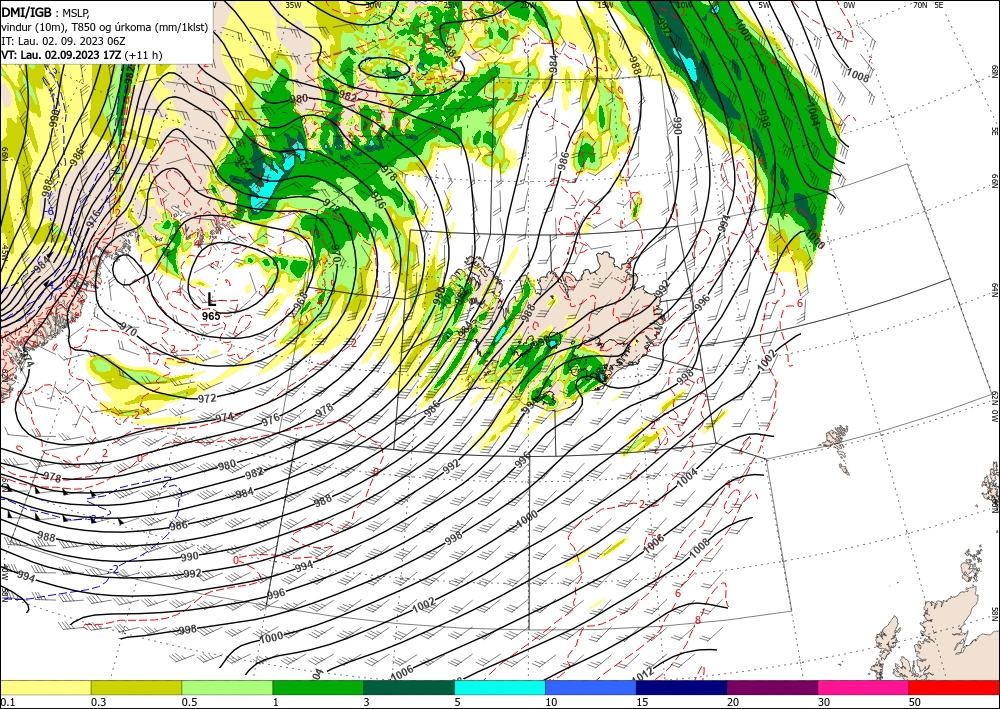Click the 1012 isobar label
The width and height of the screenshot is (1000, 709).
pyautogui.click(x=644, y=676)
